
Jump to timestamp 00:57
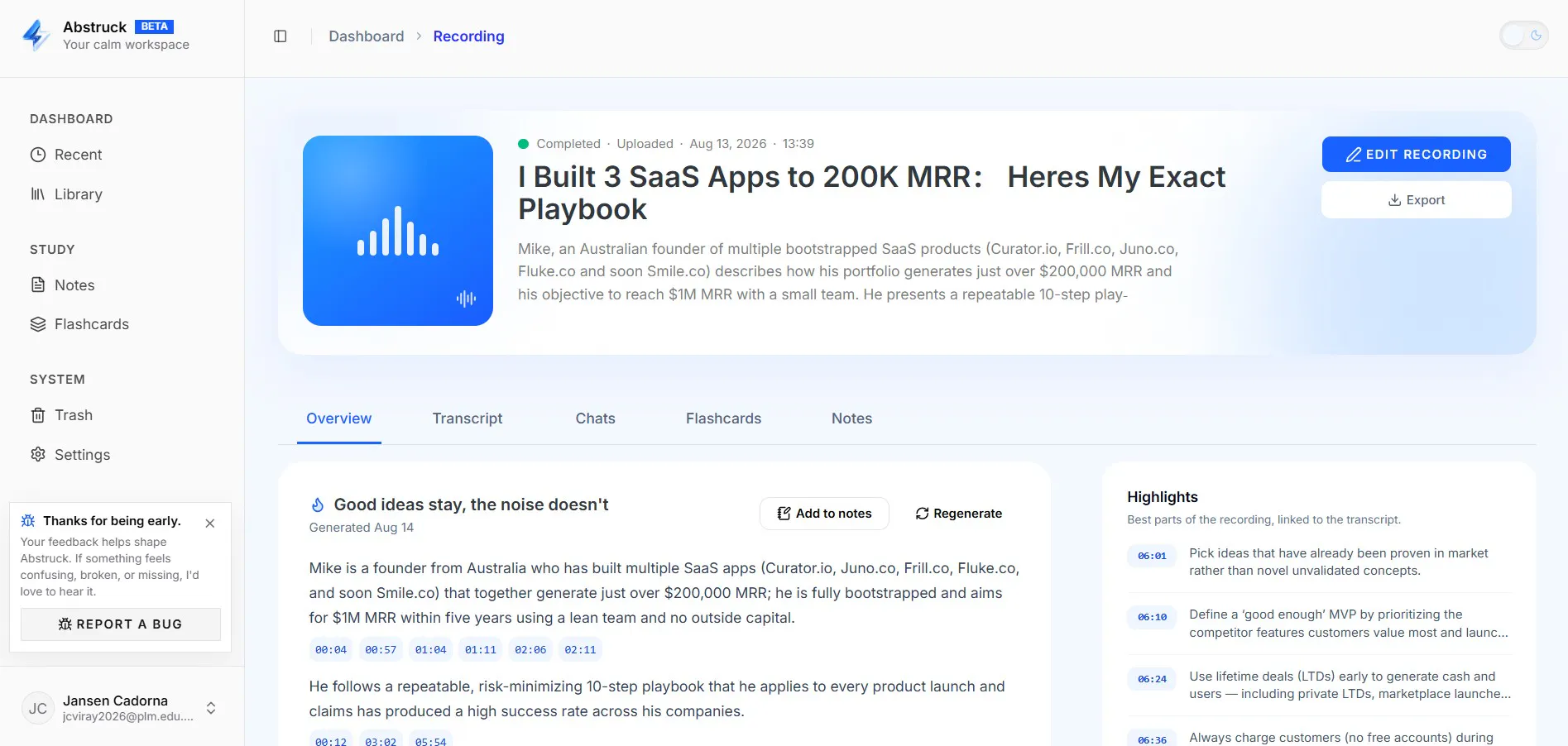[x=381, y=650]
